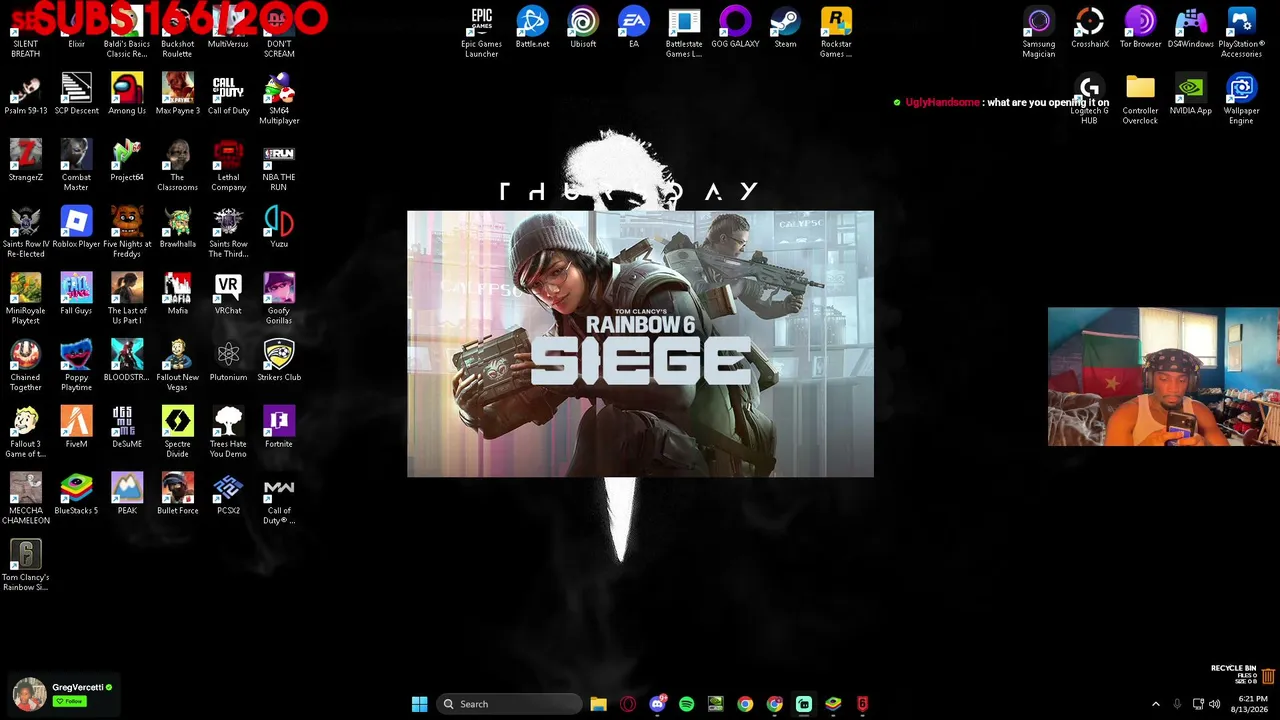Select the Brawlhalla desktop icon

[x=178, y=228]
